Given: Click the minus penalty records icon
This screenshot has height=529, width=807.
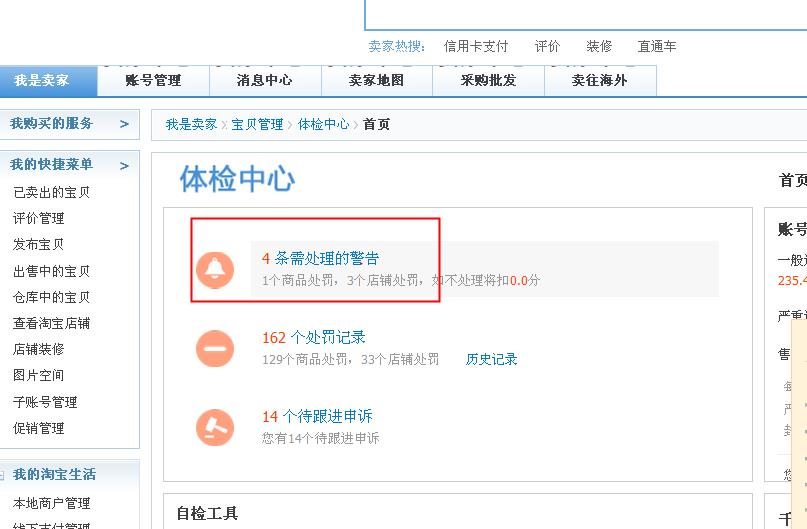Looking at the screenshot, I should pyautogui.click(x=215, y=348).
